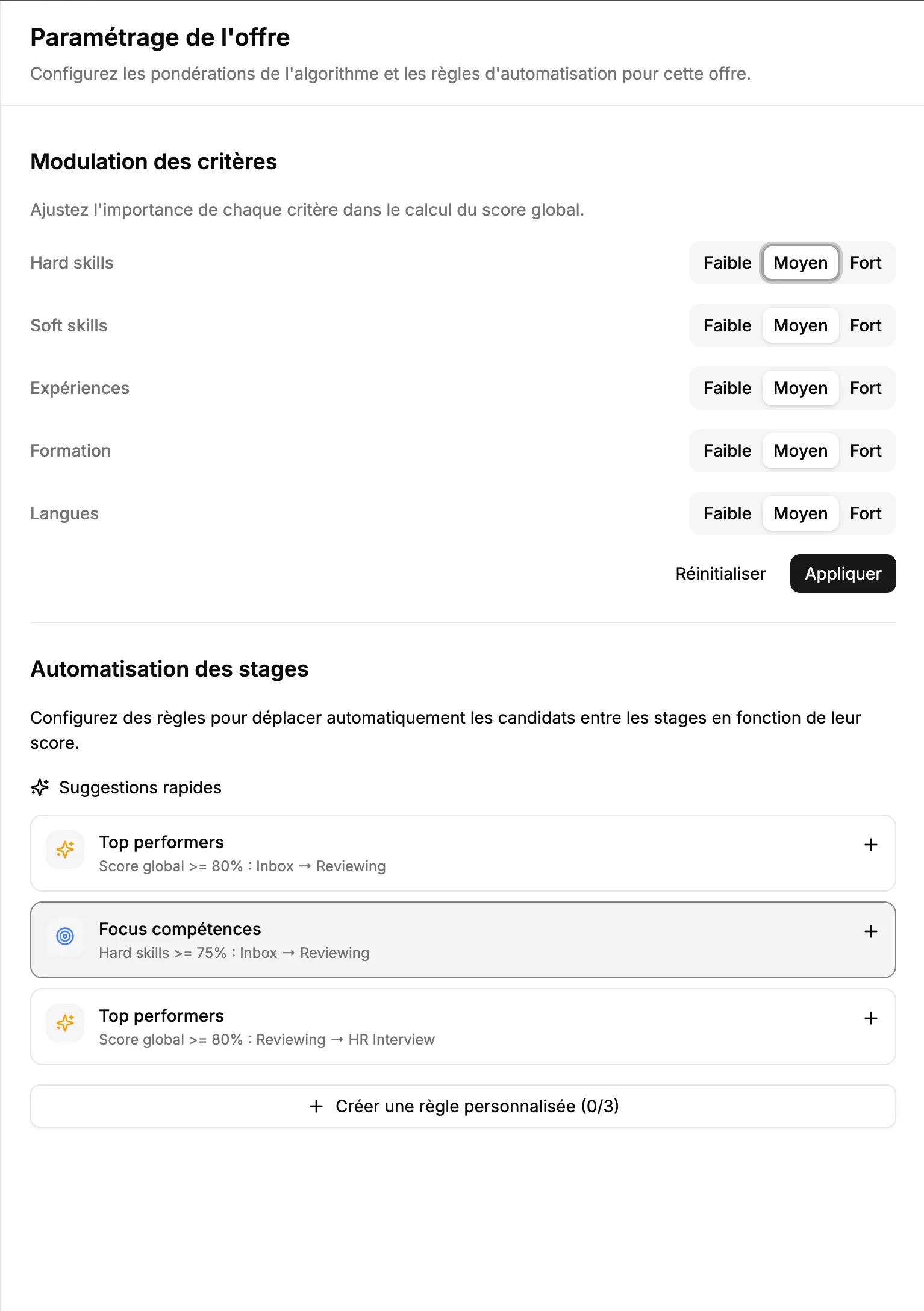Open Créer une règle personnalisée

click(463, 1106)
